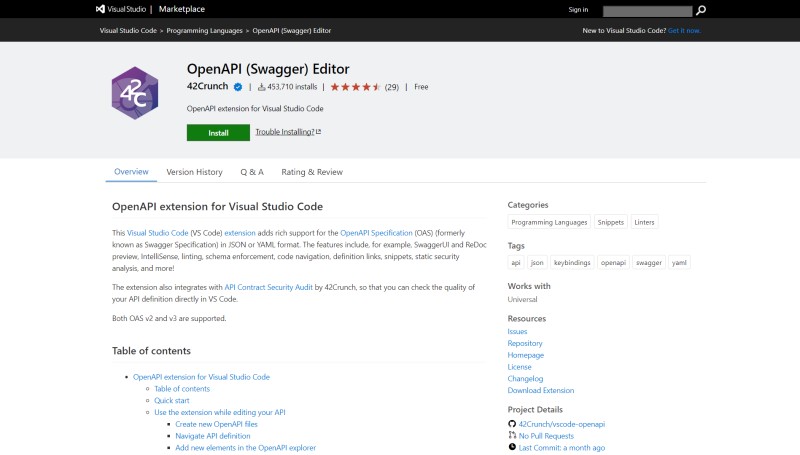800x455 pixels.
Task: Click the pull request icon
Action: [512, 435]
